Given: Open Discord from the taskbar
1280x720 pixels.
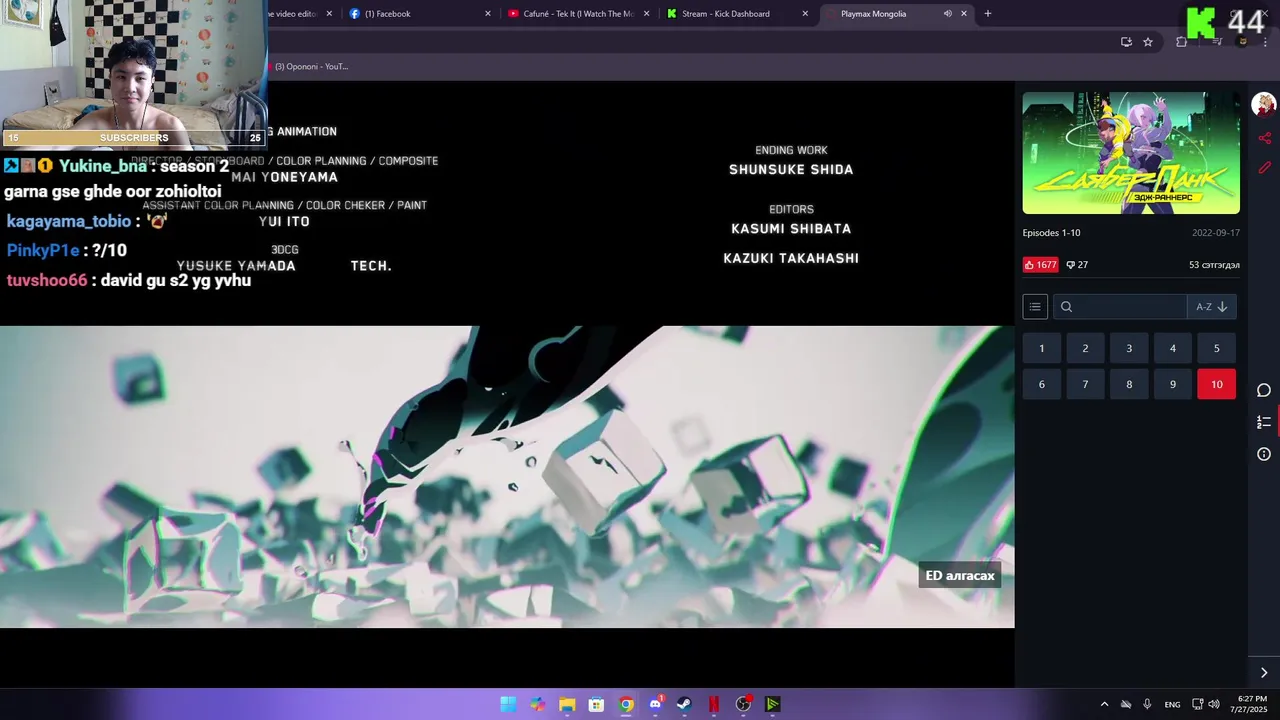Looking at the screenshot, I should 655,704.
